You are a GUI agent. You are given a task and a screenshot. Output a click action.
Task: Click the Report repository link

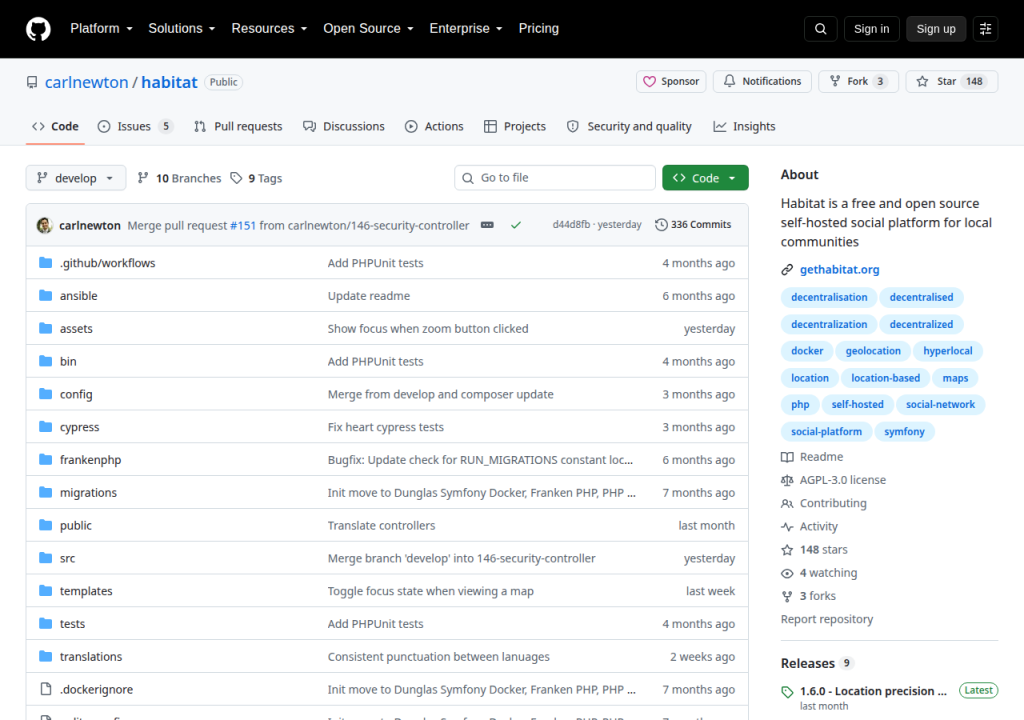[827, 619]
